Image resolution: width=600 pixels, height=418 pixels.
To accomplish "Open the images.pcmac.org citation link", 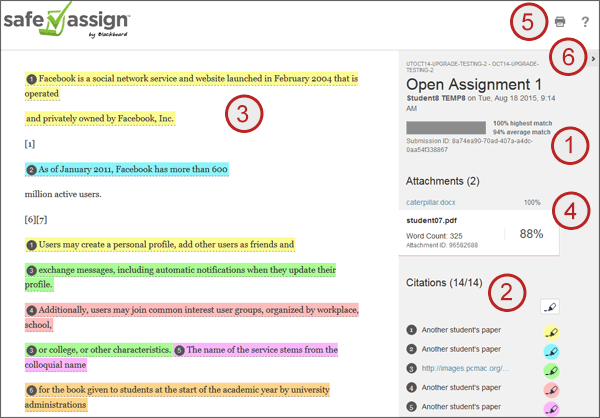I will [x=465, y=368].
